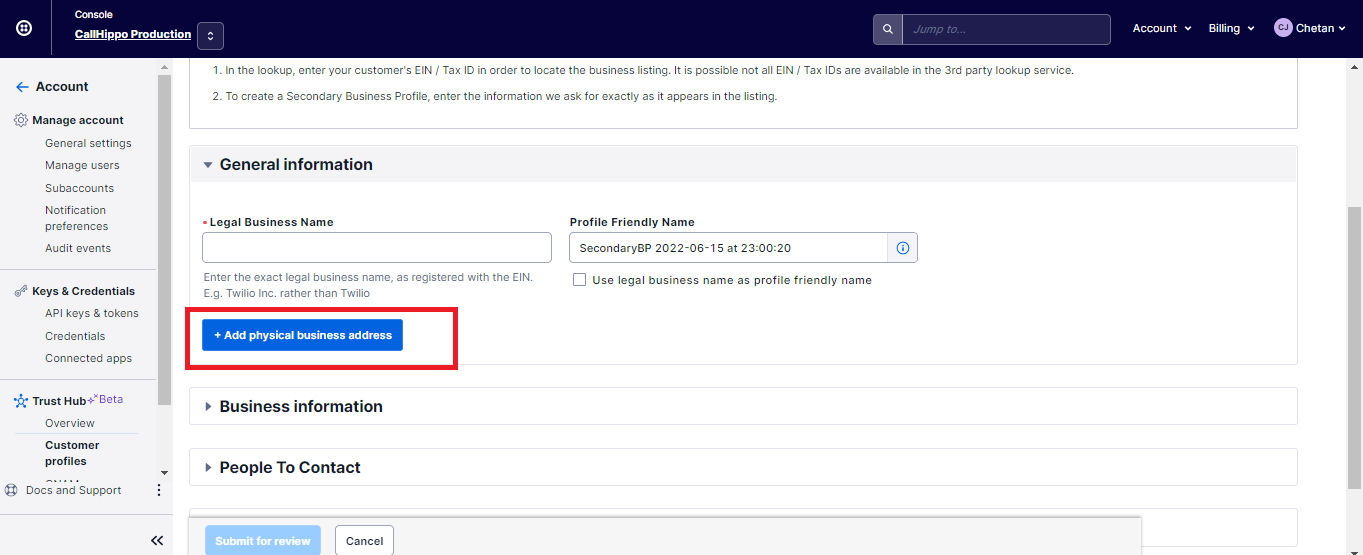
Task: Click the Console label
Action: pos(94,15)
